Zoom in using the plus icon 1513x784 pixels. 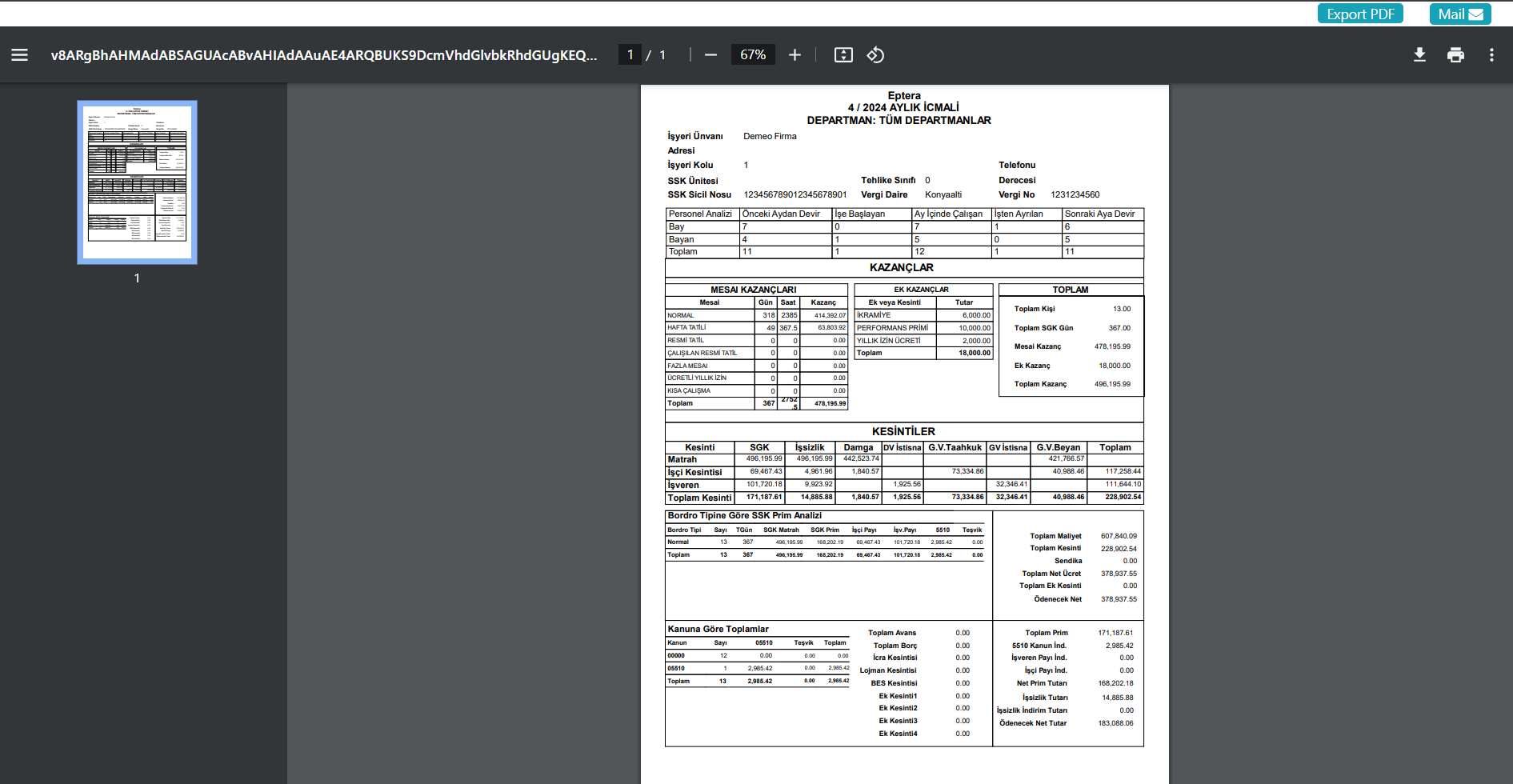pyautogui.click(x=795, y=55)
